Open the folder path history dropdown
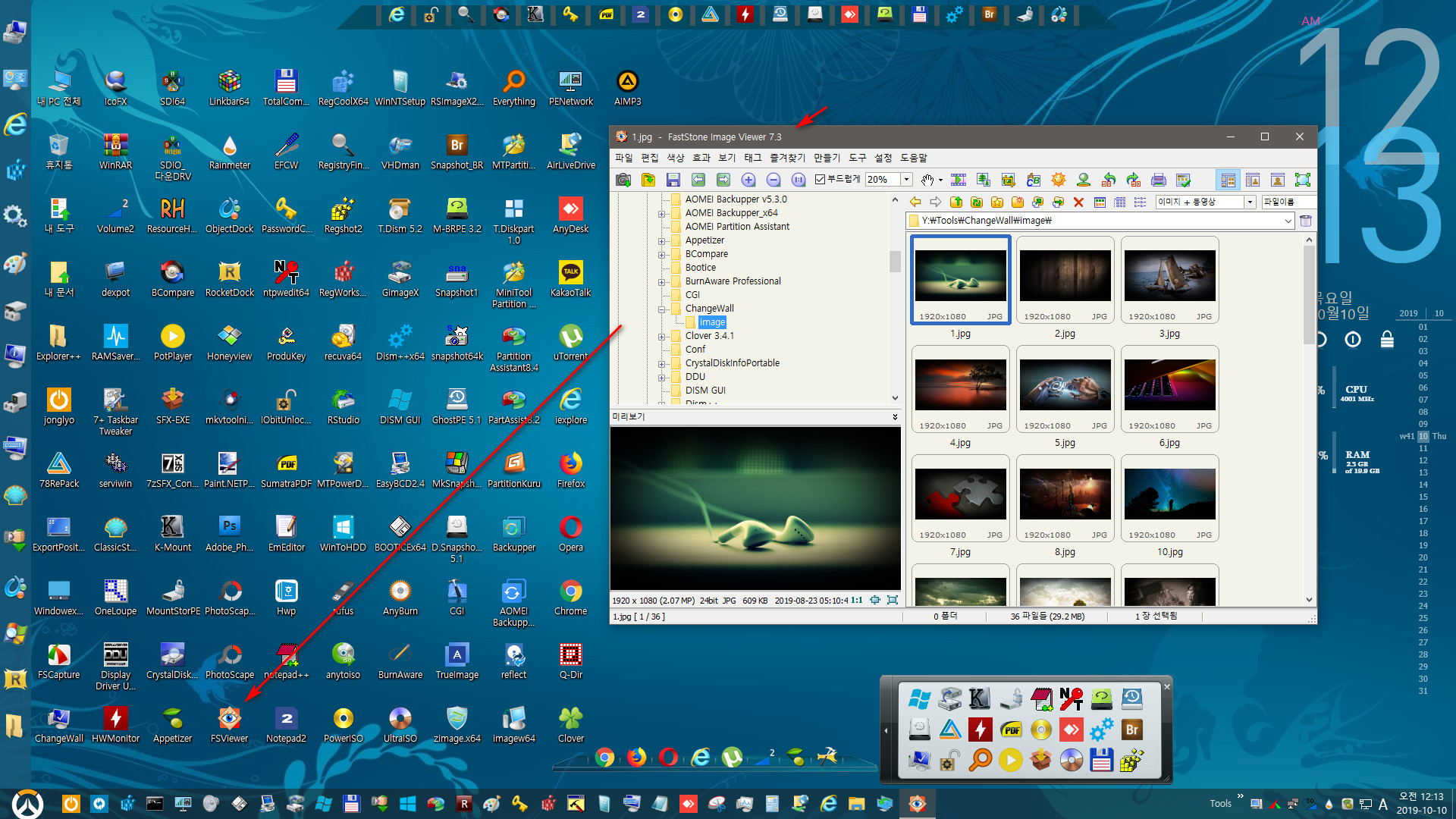The image size is (1456, 819). (x=1288, y=221)
